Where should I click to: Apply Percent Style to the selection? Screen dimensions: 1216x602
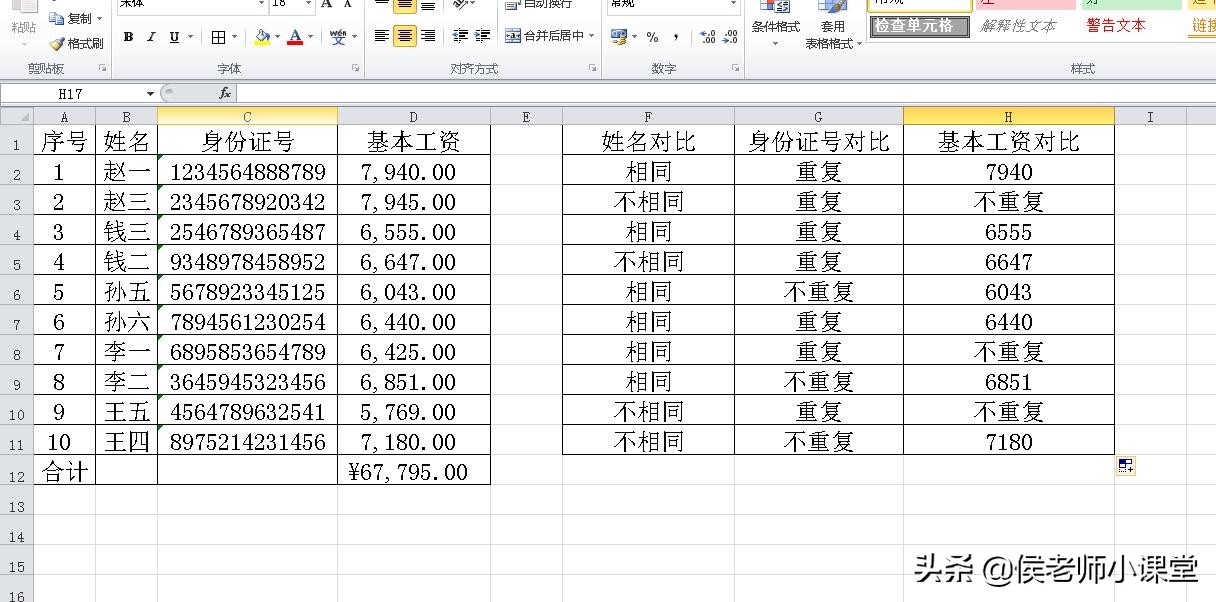coord(652,37)
